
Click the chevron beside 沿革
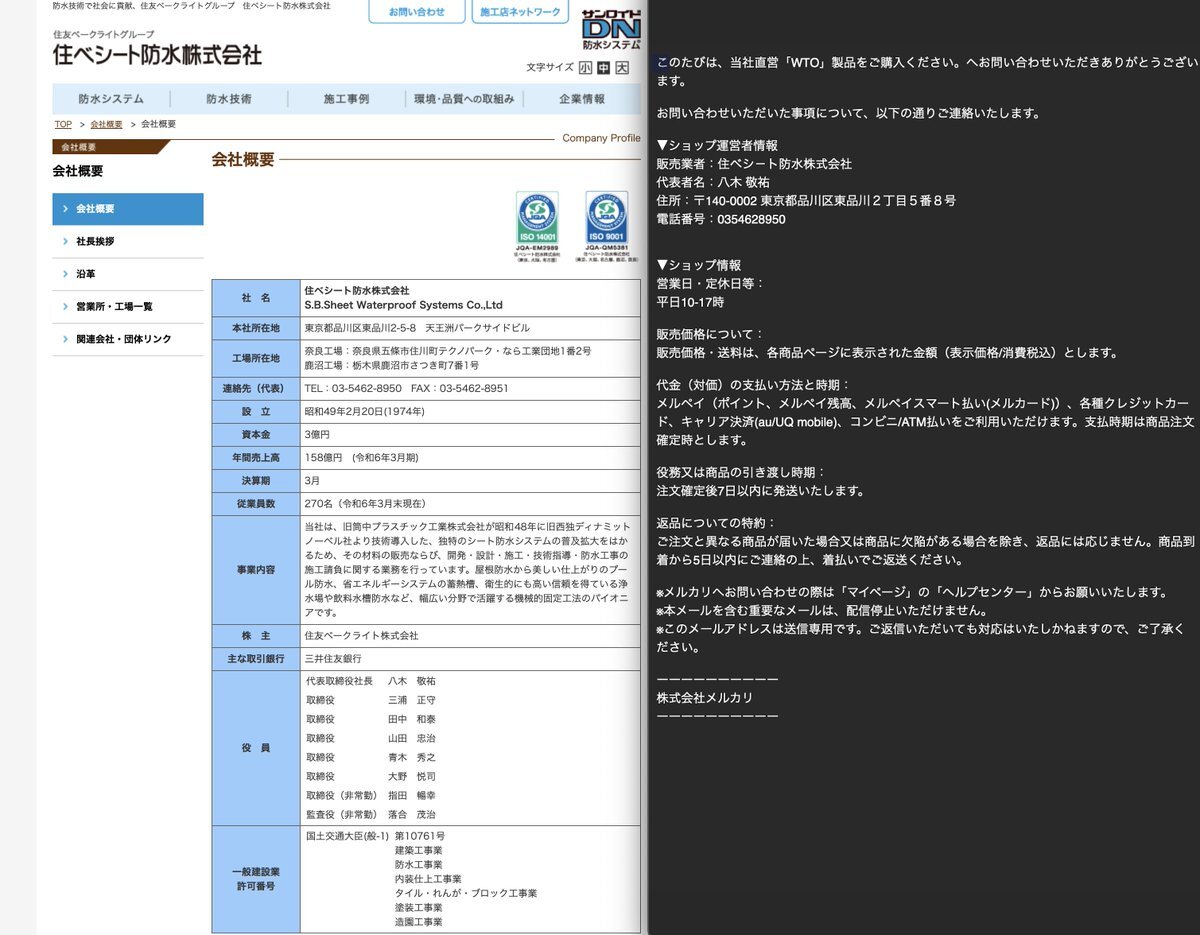coord(65,273)
